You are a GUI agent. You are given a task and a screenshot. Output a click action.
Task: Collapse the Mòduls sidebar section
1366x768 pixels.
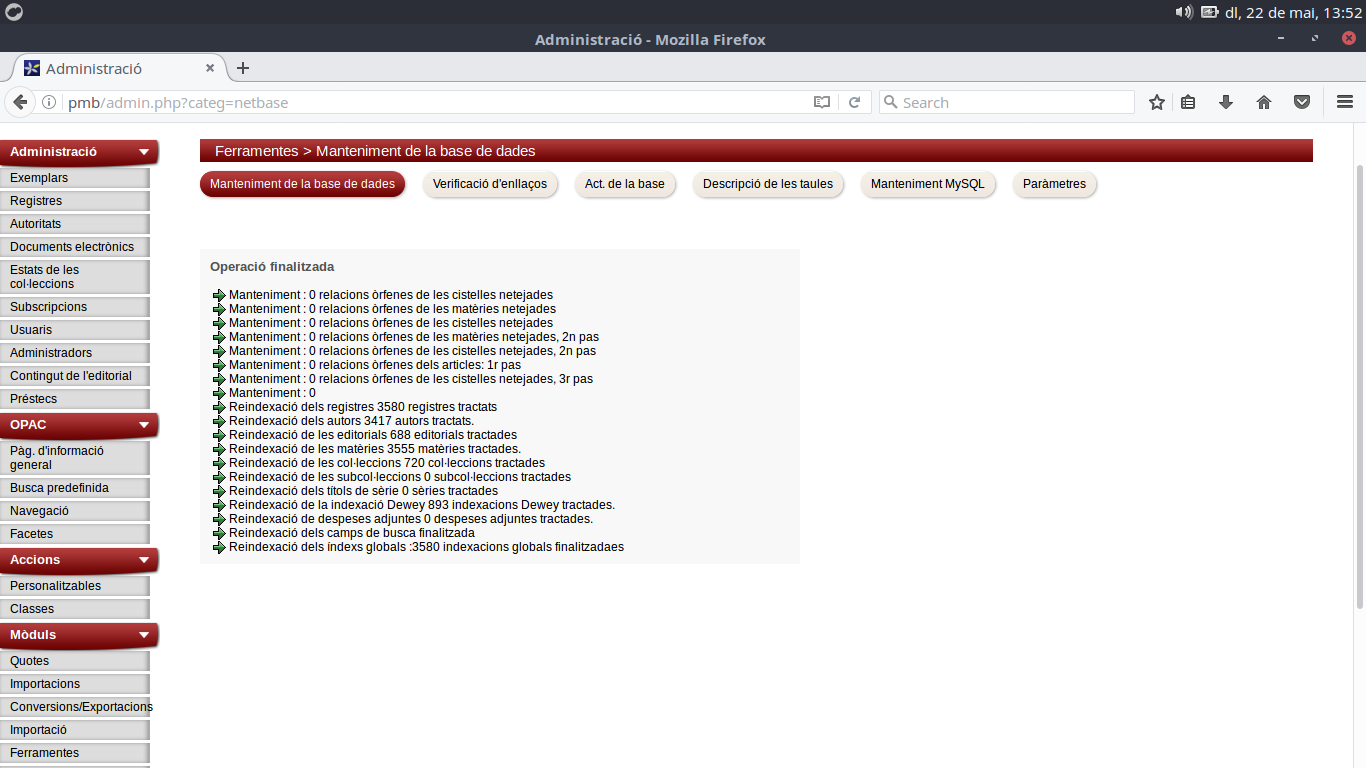point(144,635)
